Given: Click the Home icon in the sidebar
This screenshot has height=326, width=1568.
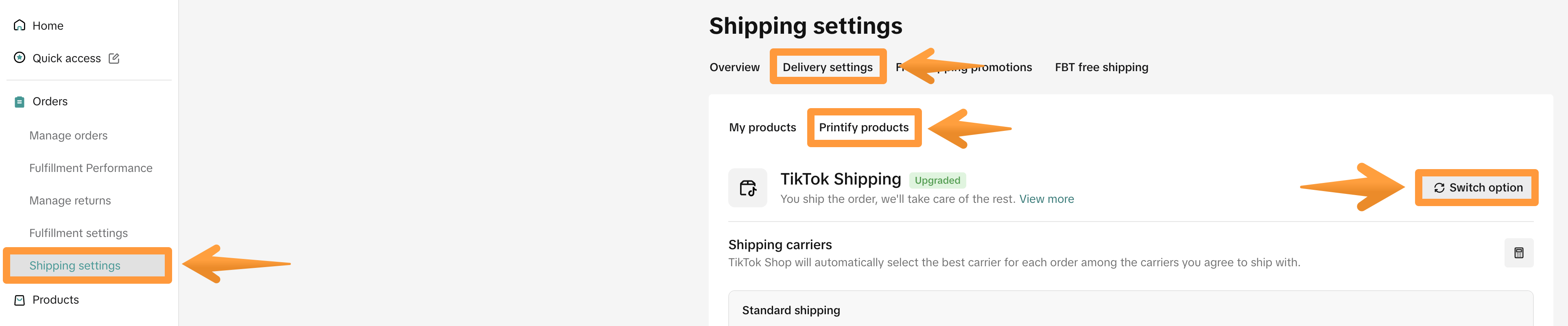Looking at the screenshot, I should click(x=19, y=25).
